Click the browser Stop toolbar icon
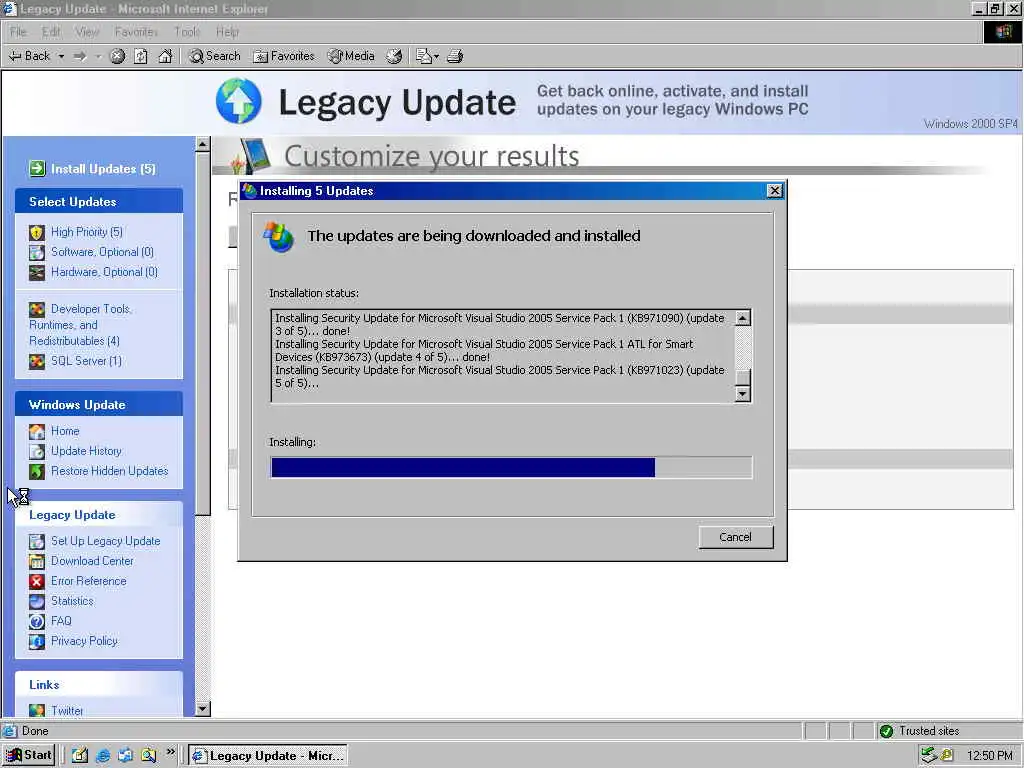Viewport: 1024px width, 768px height. click(117, 56)
